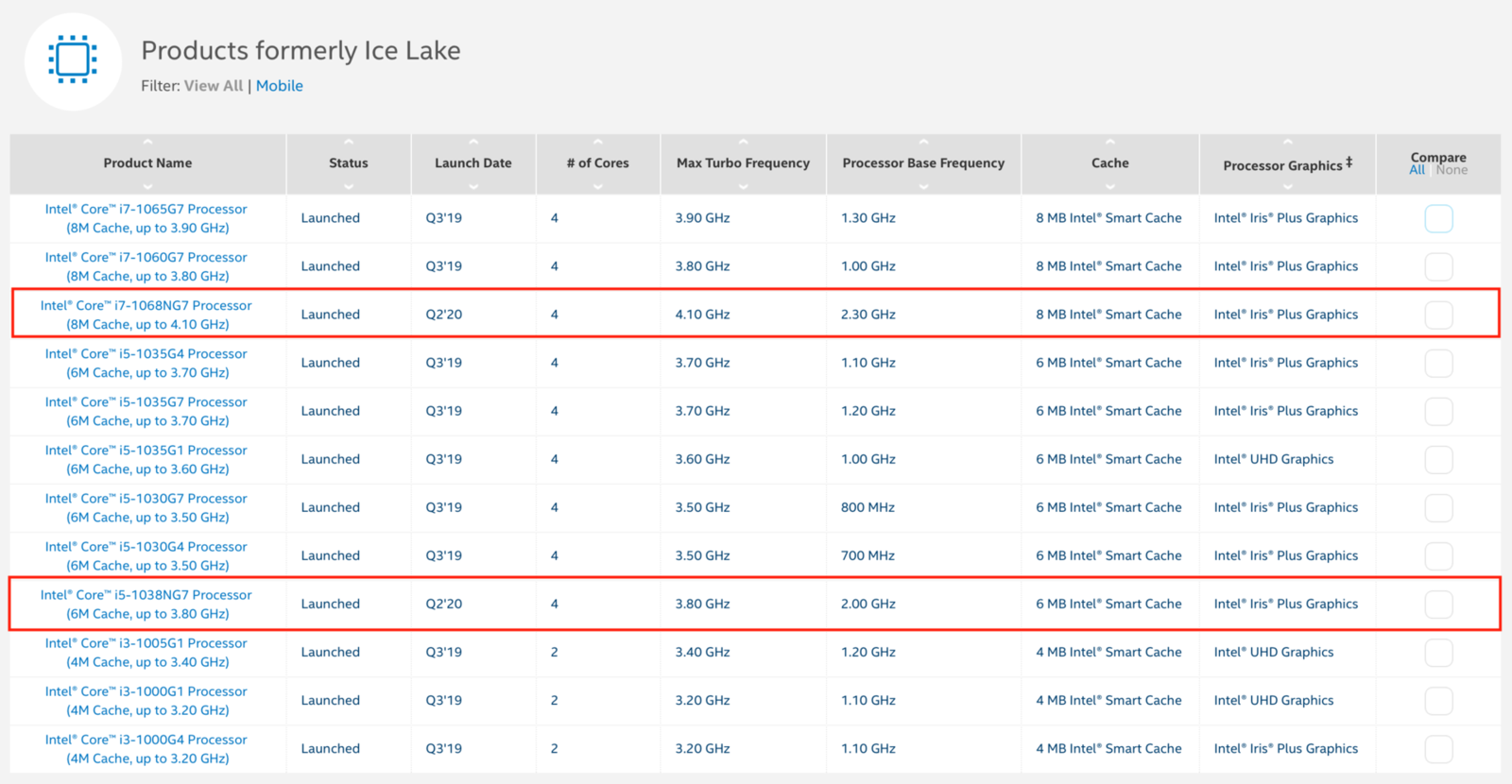
Task: Click ascending sort arrow above Product Name
Action: (x=147, y=142)
